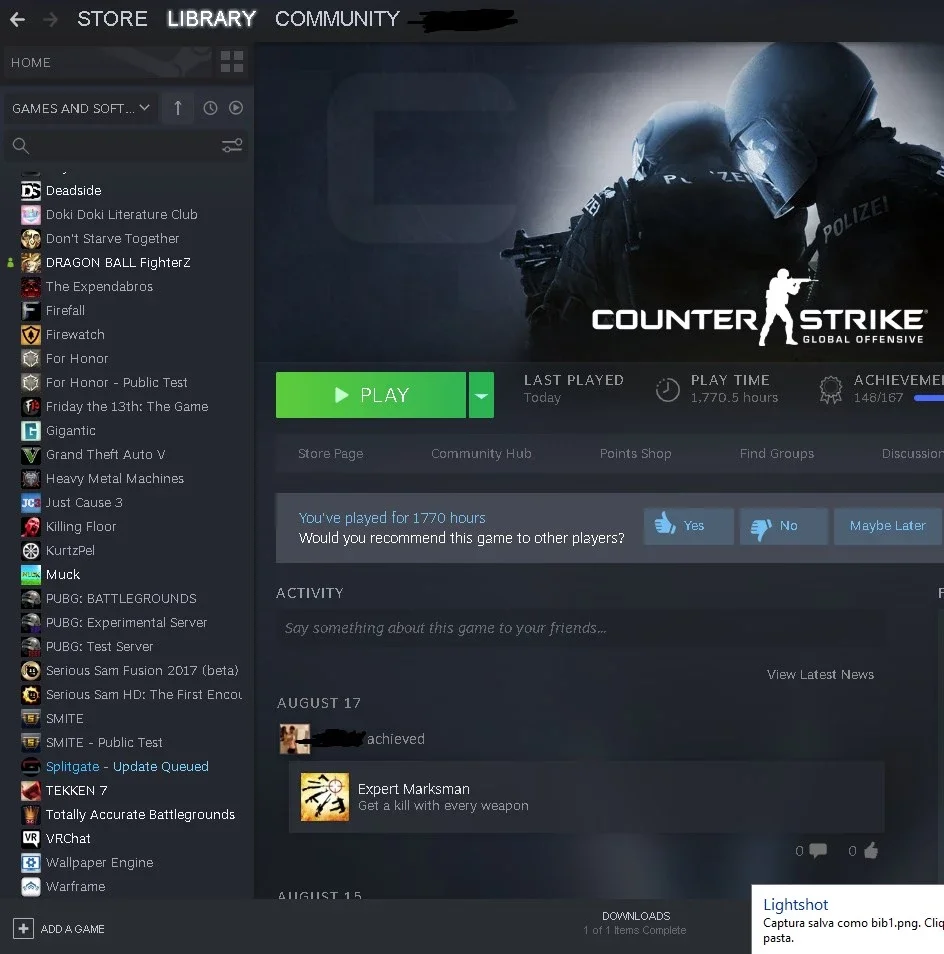The height and width of the screenshot is (954, 944).
Task: Click the Warframe icon
Action: 31,887
